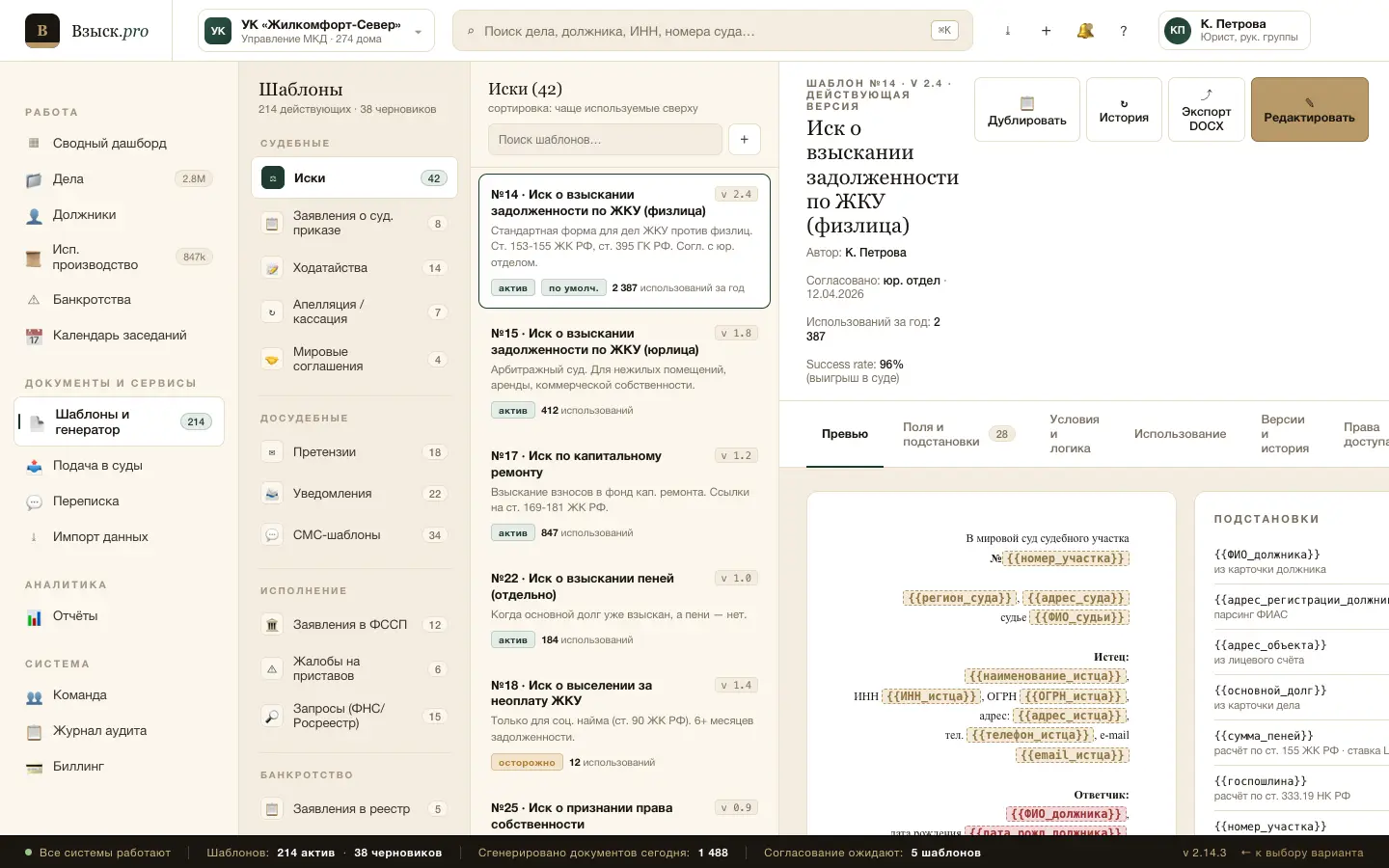Open the Использование tab
Viewport: 1389px width, 868px height.
(x=1181, y=434)
